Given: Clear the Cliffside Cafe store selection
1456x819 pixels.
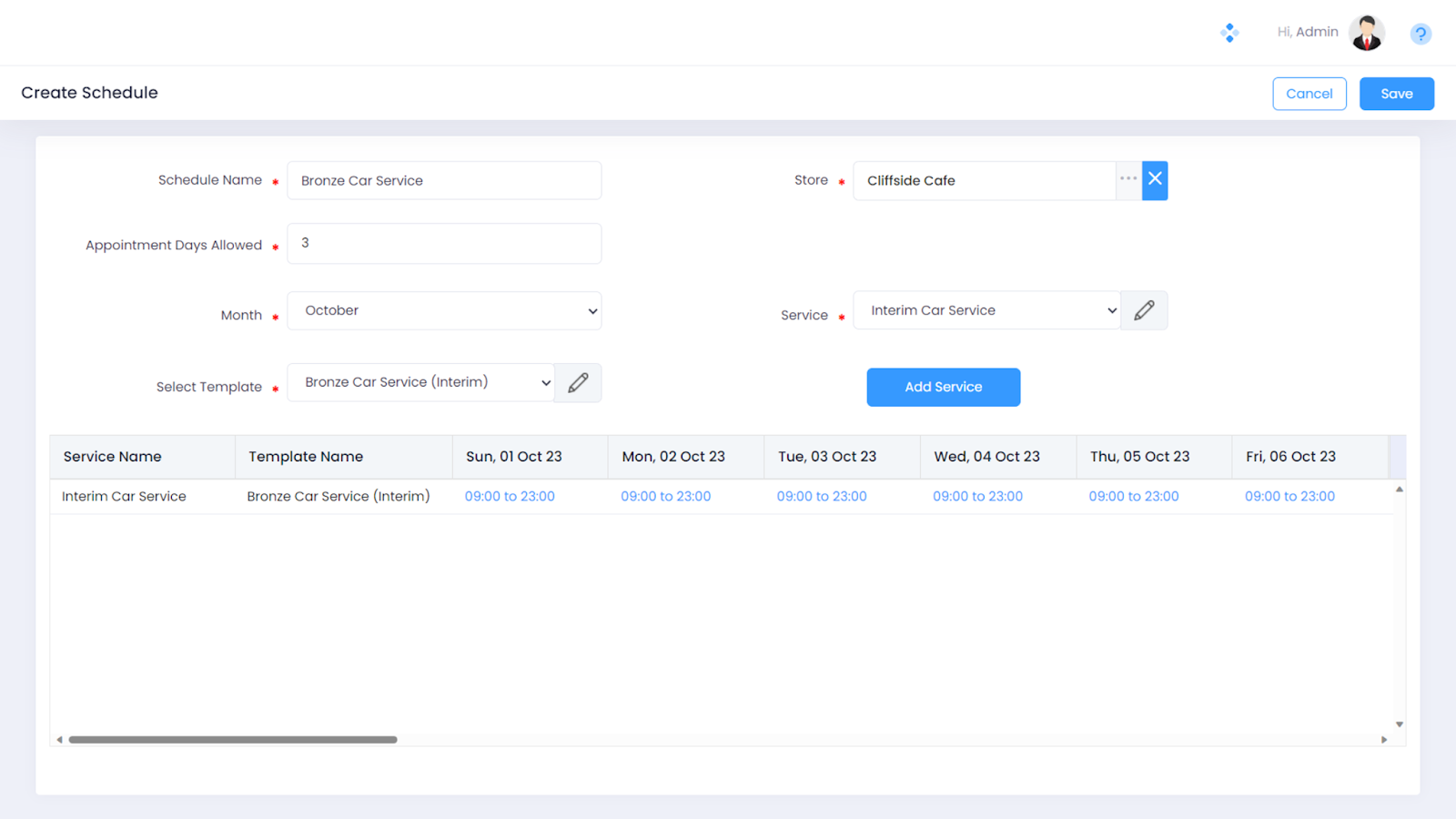Looking at the screenshot, I should coord(1155,180).
